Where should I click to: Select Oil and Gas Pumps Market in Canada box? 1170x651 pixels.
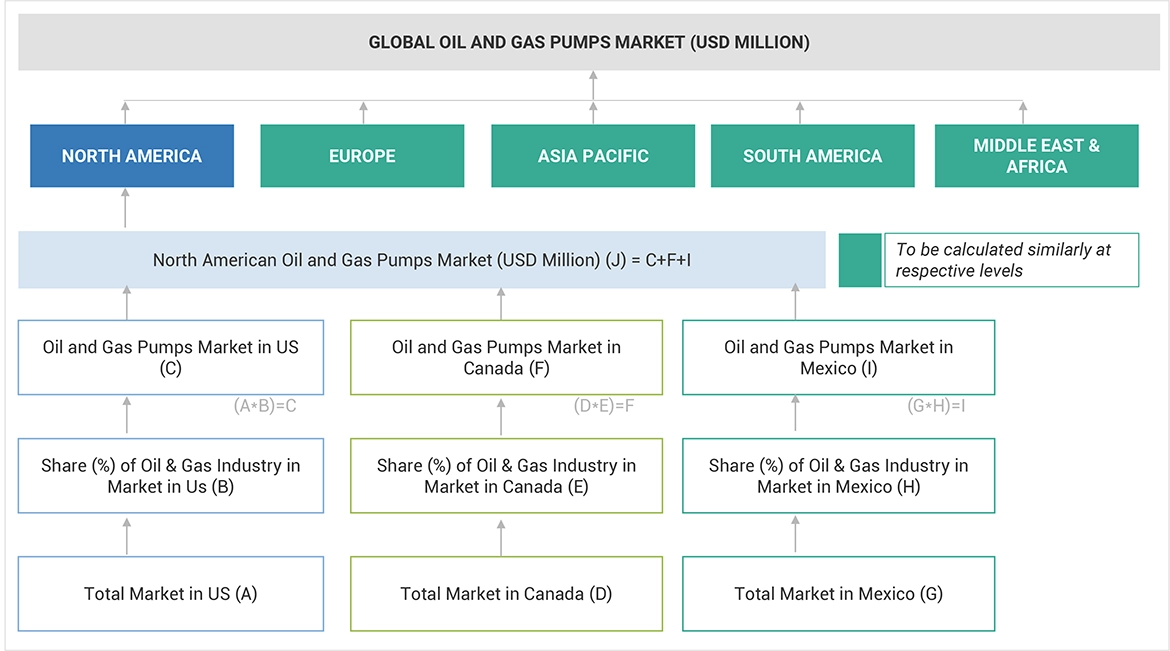[506, 357]
